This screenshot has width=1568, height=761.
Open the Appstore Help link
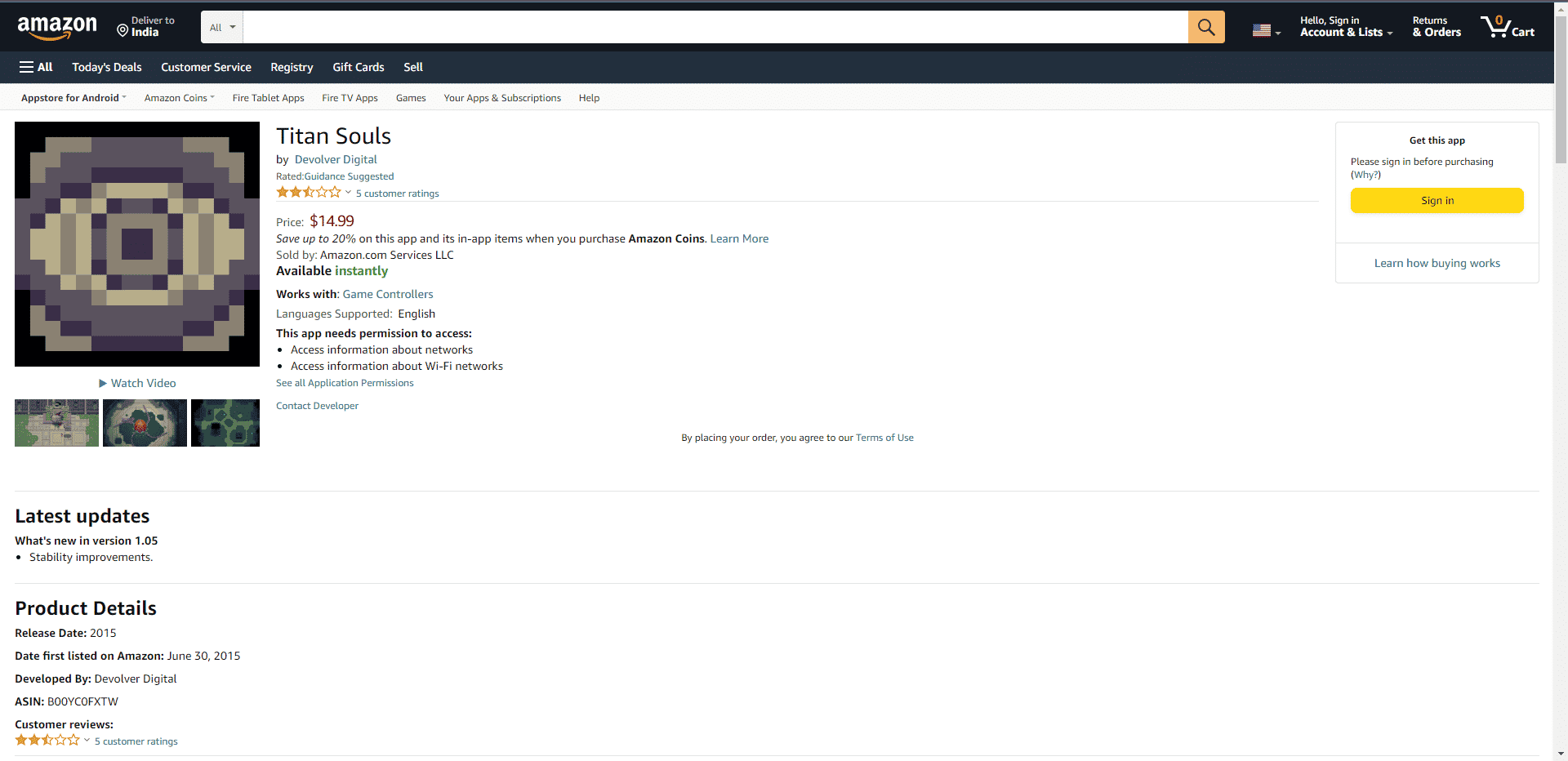pos(589,98)
